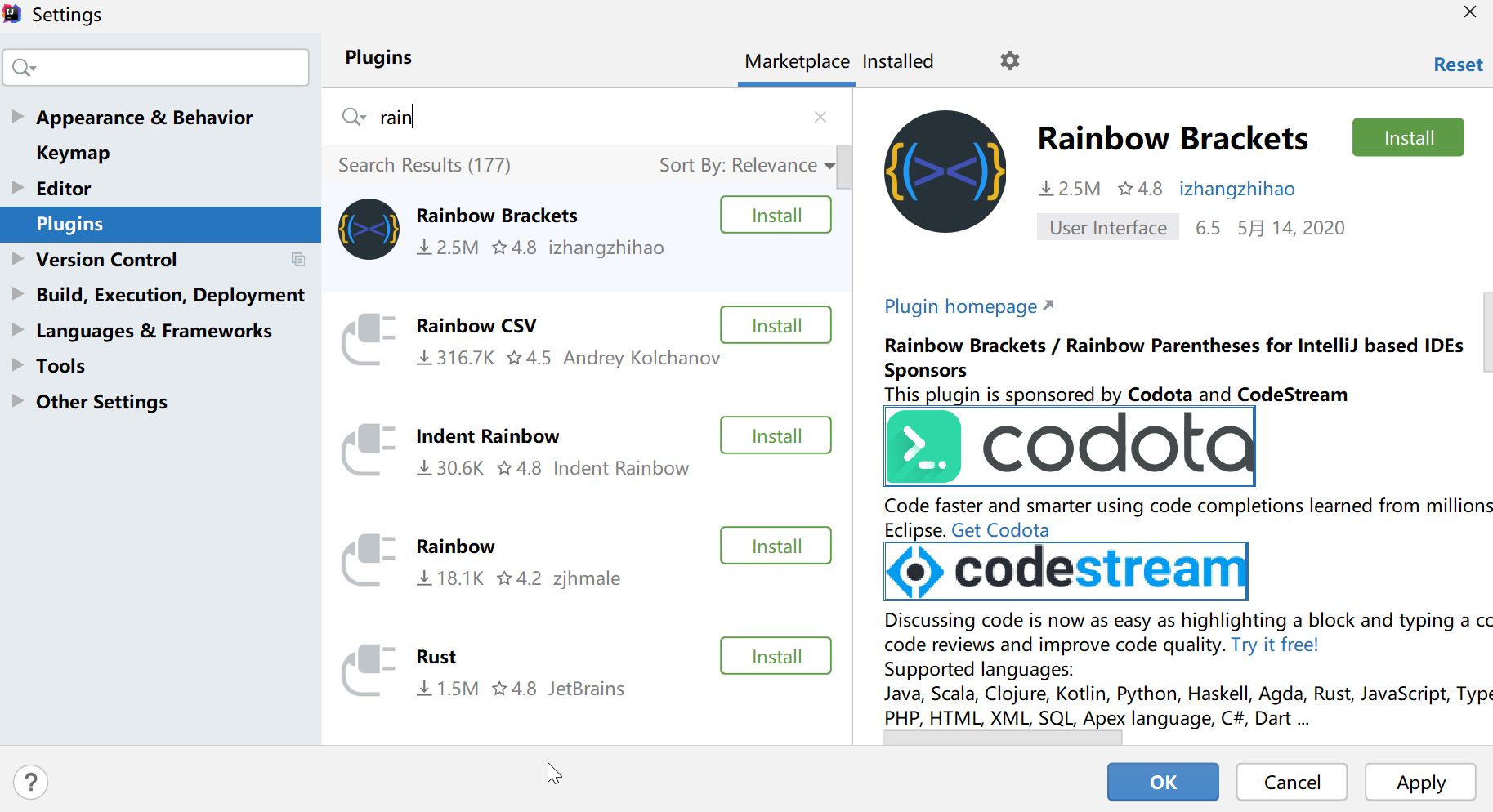Image resolution: width=1493 pixels, height=812 pixels.
Task: Click the large Rainbow Brackets logo
Action: (x=945, y=172)
